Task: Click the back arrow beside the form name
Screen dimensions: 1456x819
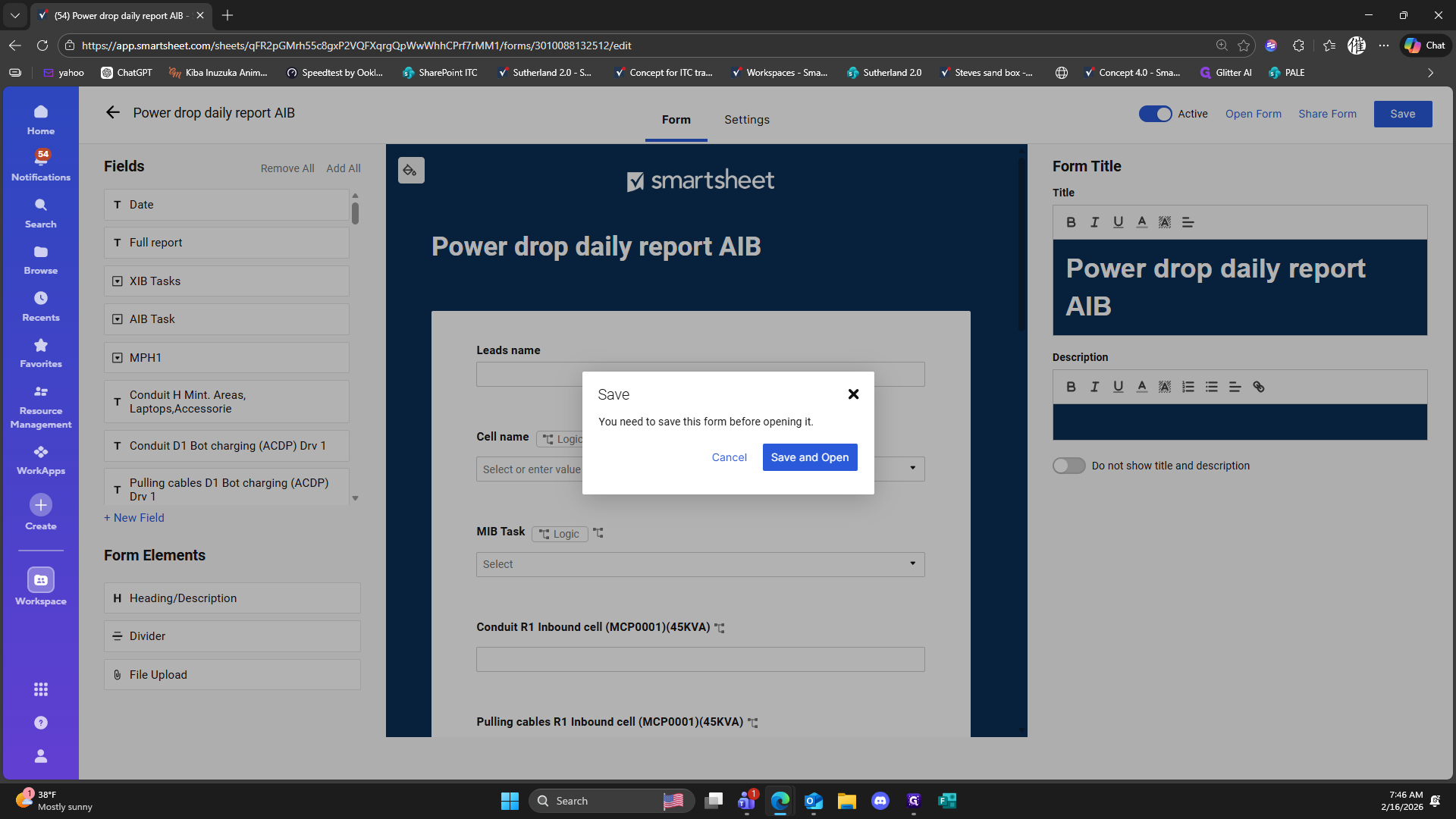Action: point(113,112)
